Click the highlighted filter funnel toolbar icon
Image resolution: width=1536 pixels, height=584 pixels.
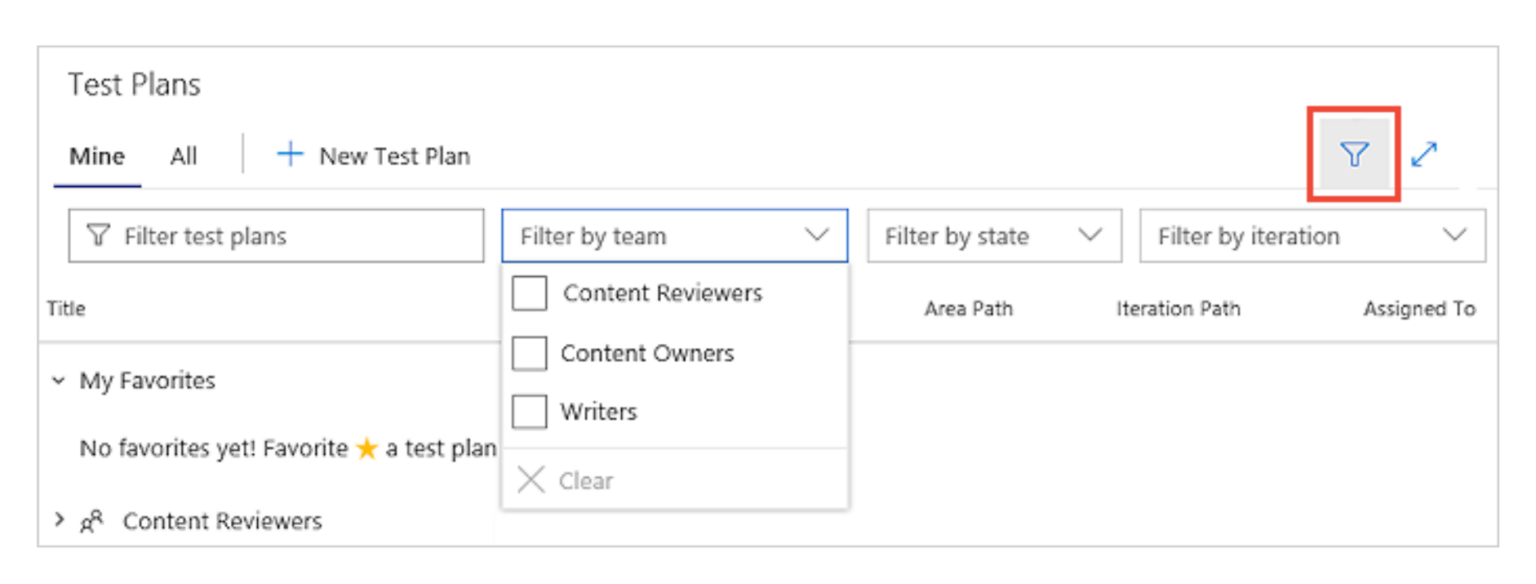click(1353, 155)
